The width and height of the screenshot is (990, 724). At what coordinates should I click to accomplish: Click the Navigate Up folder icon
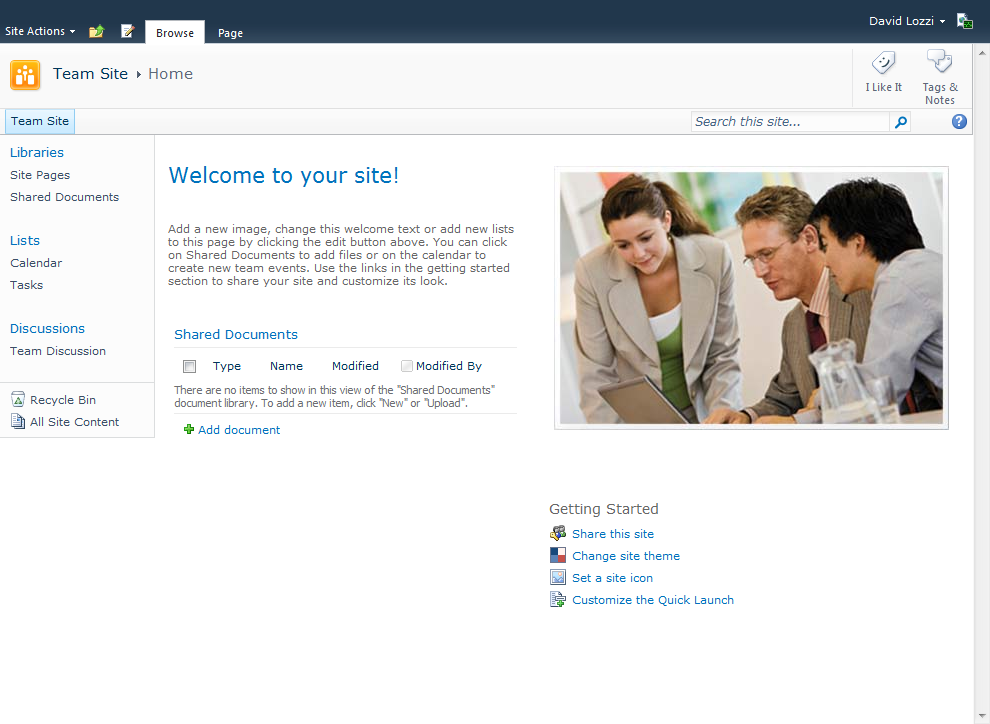tap(96, 32)
